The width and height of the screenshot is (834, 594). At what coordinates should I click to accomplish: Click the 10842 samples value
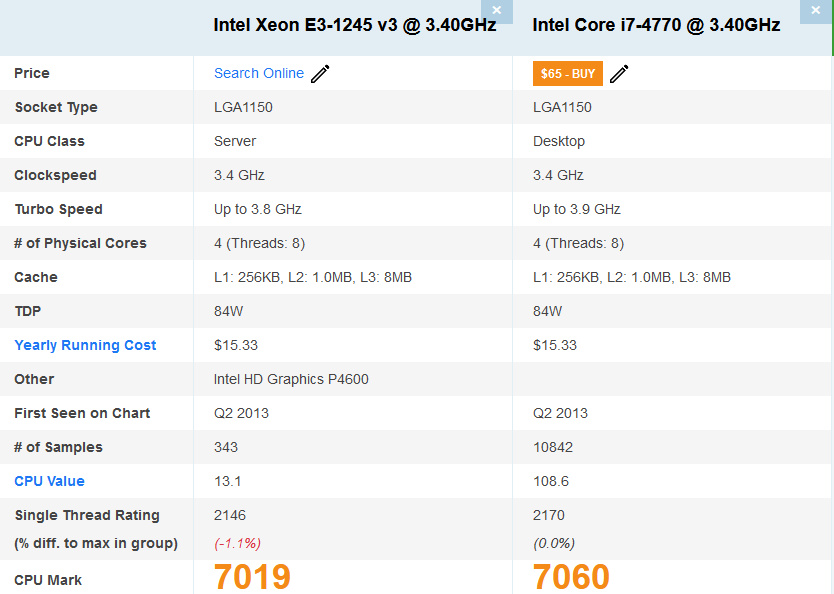click(553, 447)
